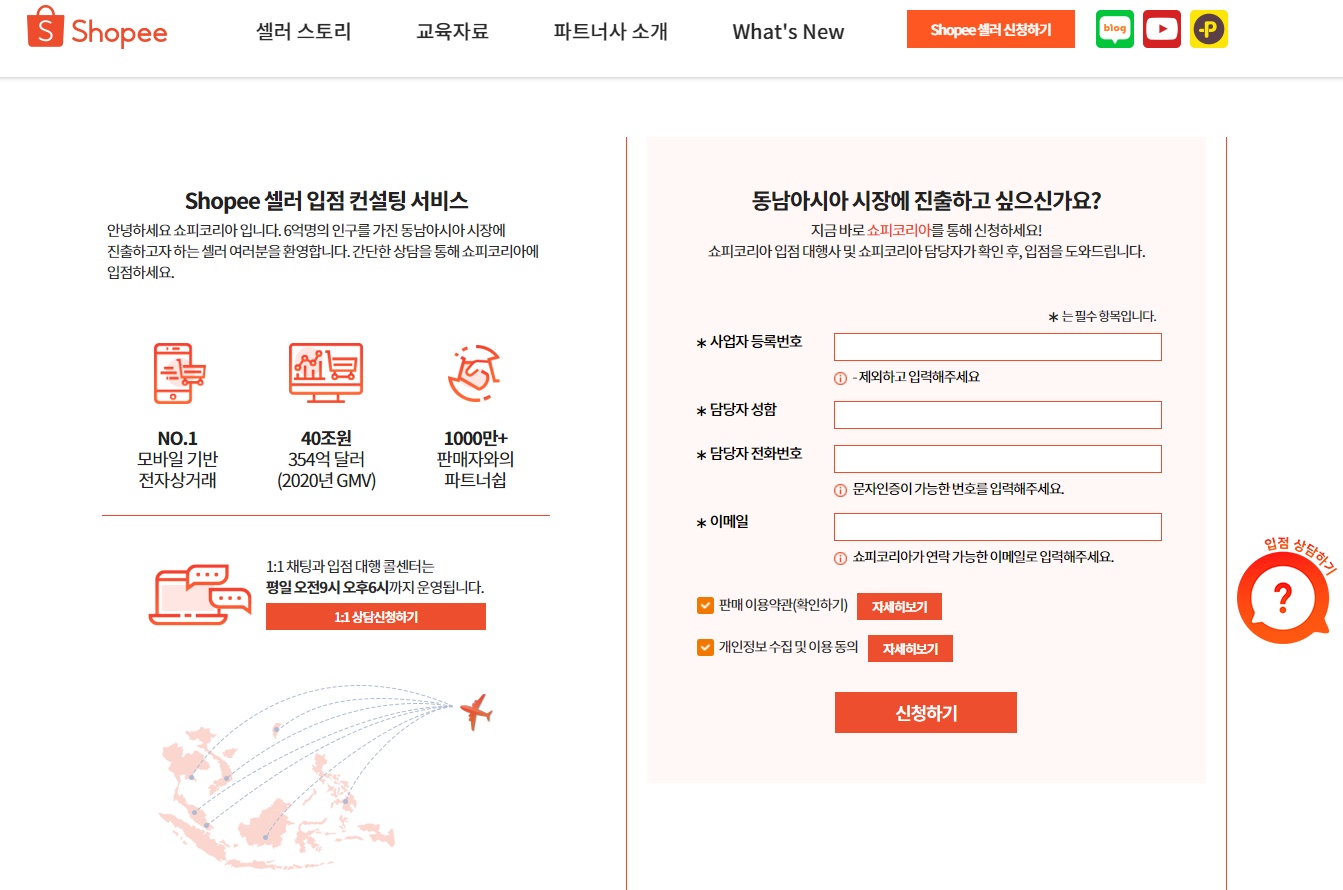Click the airplane icon above the map

pyautogui.click(x=476, y=711)
